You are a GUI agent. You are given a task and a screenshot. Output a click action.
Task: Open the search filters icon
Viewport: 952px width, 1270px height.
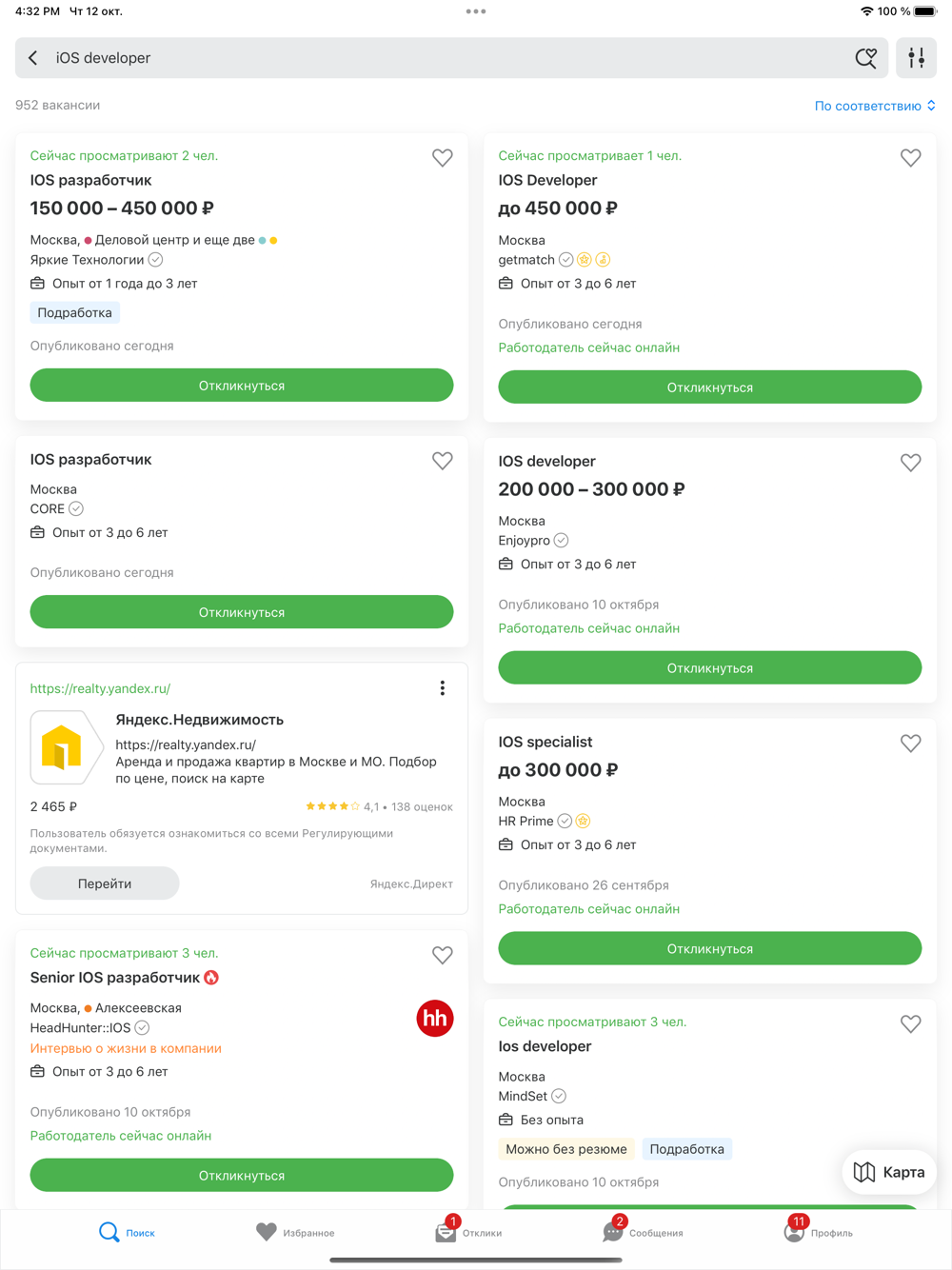(916, 58)
